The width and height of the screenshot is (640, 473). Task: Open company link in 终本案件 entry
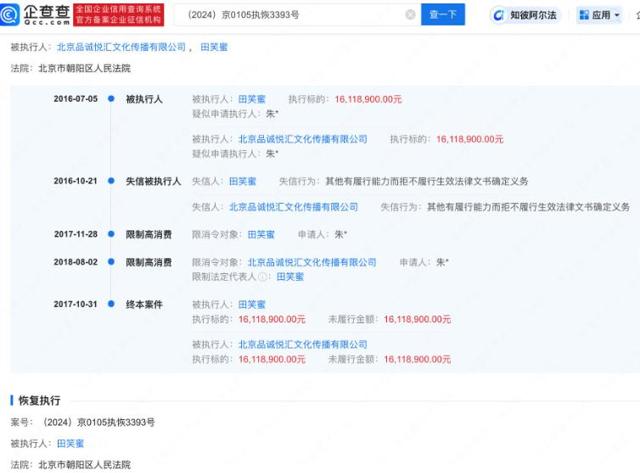(x=303, y=344)
